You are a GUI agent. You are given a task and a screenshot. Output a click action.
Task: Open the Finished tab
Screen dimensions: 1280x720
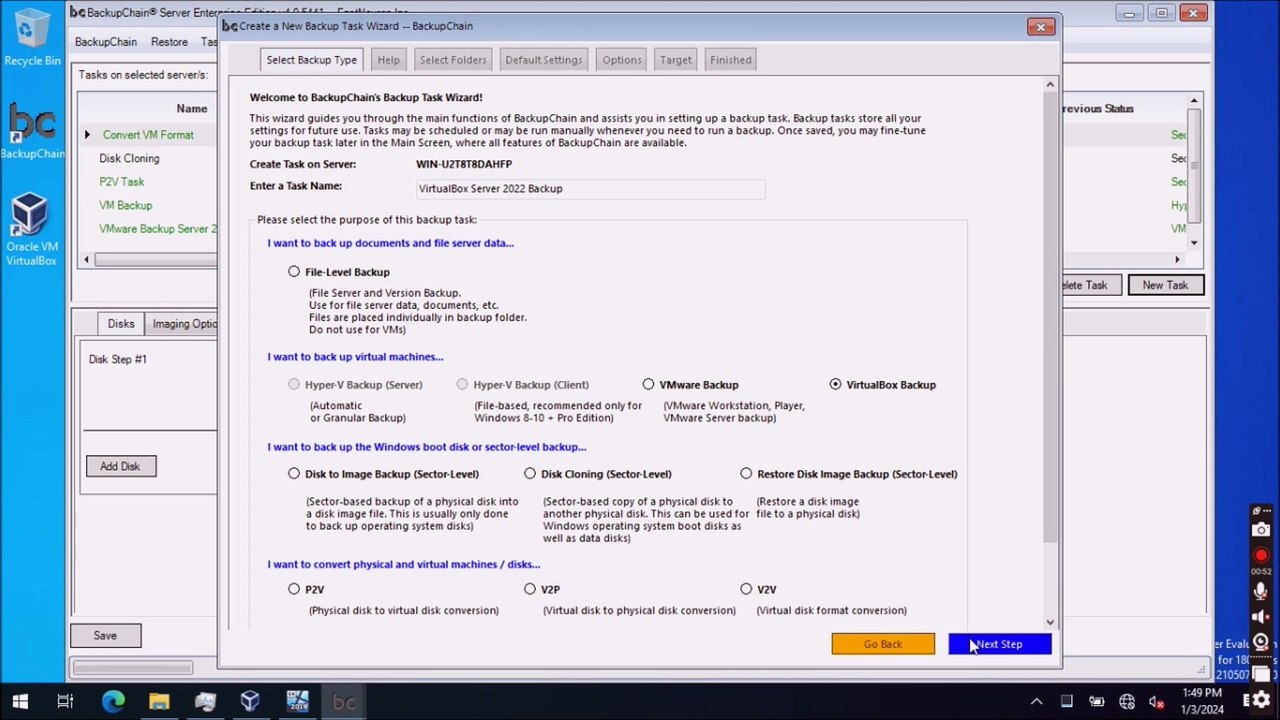730,60
